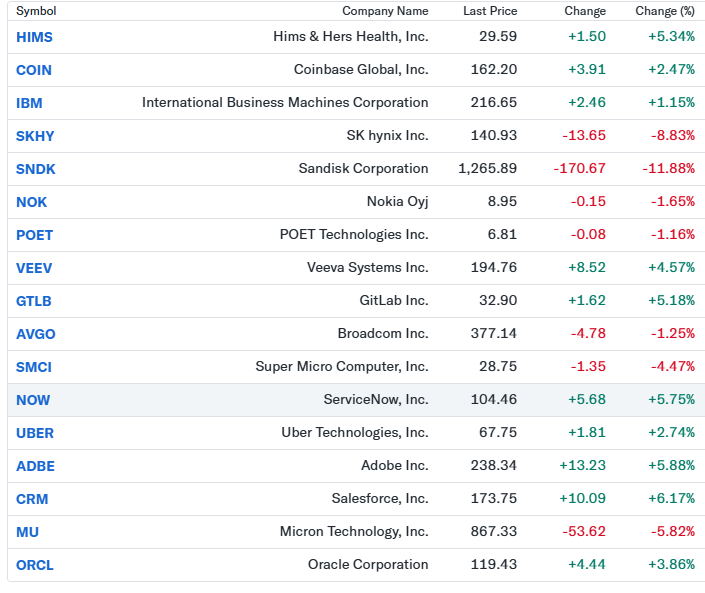Click the Change (%) column header
Viewport: 705px width, 593px height.
point(665,11)
